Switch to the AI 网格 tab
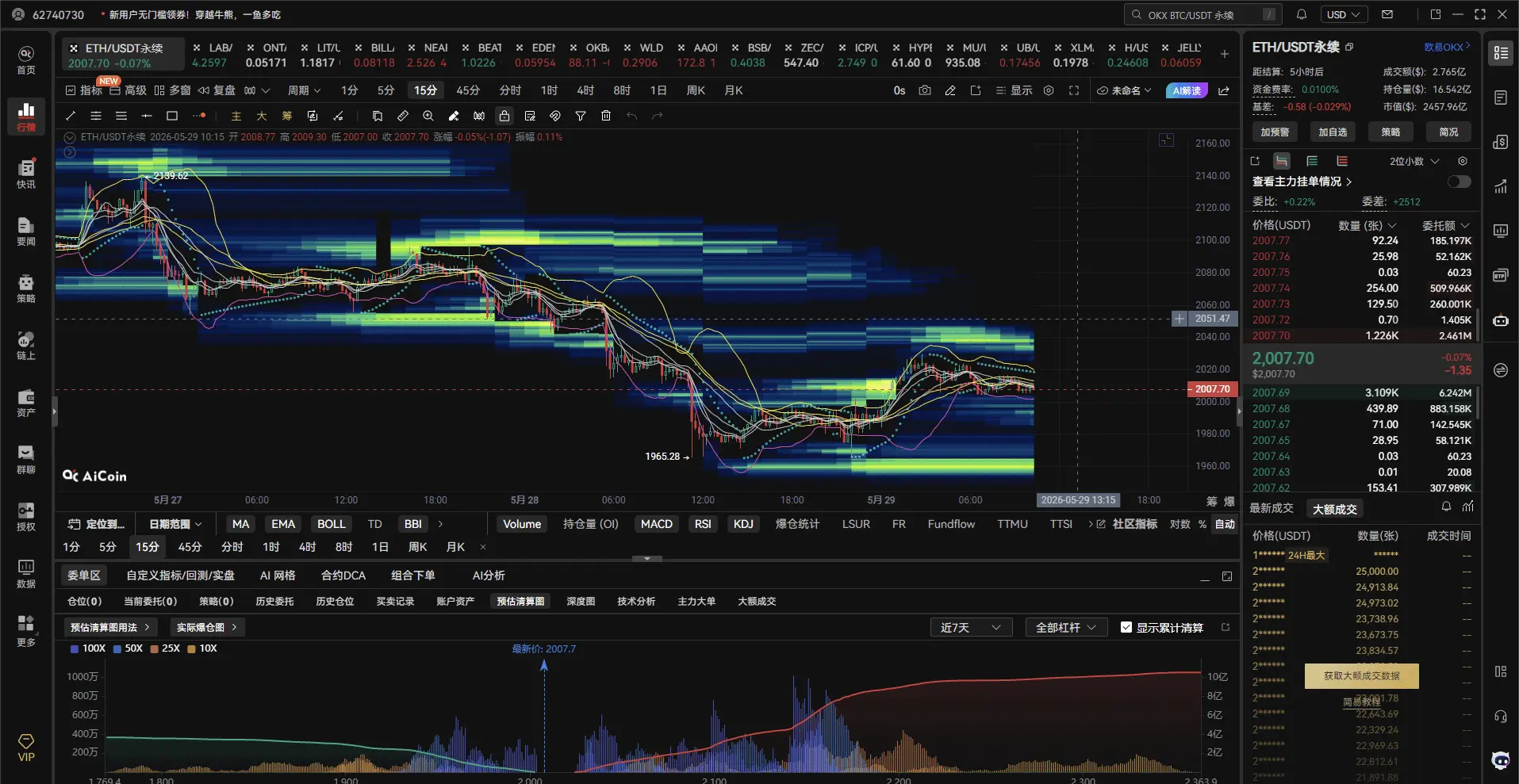Image resolution: width=1519 pixels, height=784 pixels. point(278,576)
